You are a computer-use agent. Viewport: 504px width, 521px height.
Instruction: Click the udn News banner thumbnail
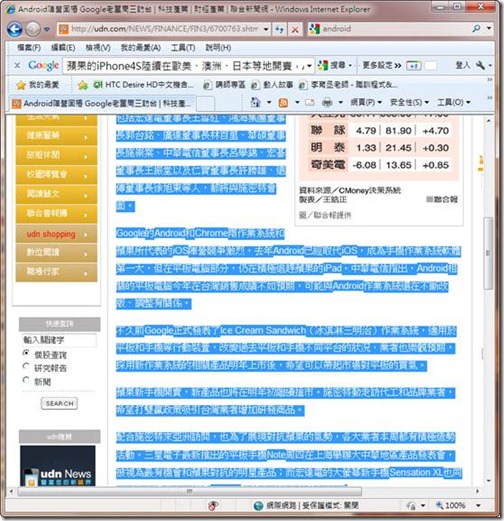(58, 465)
